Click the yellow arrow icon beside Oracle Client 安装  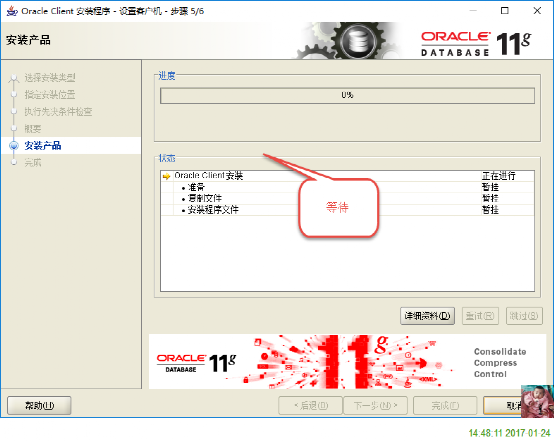[166, 176]
